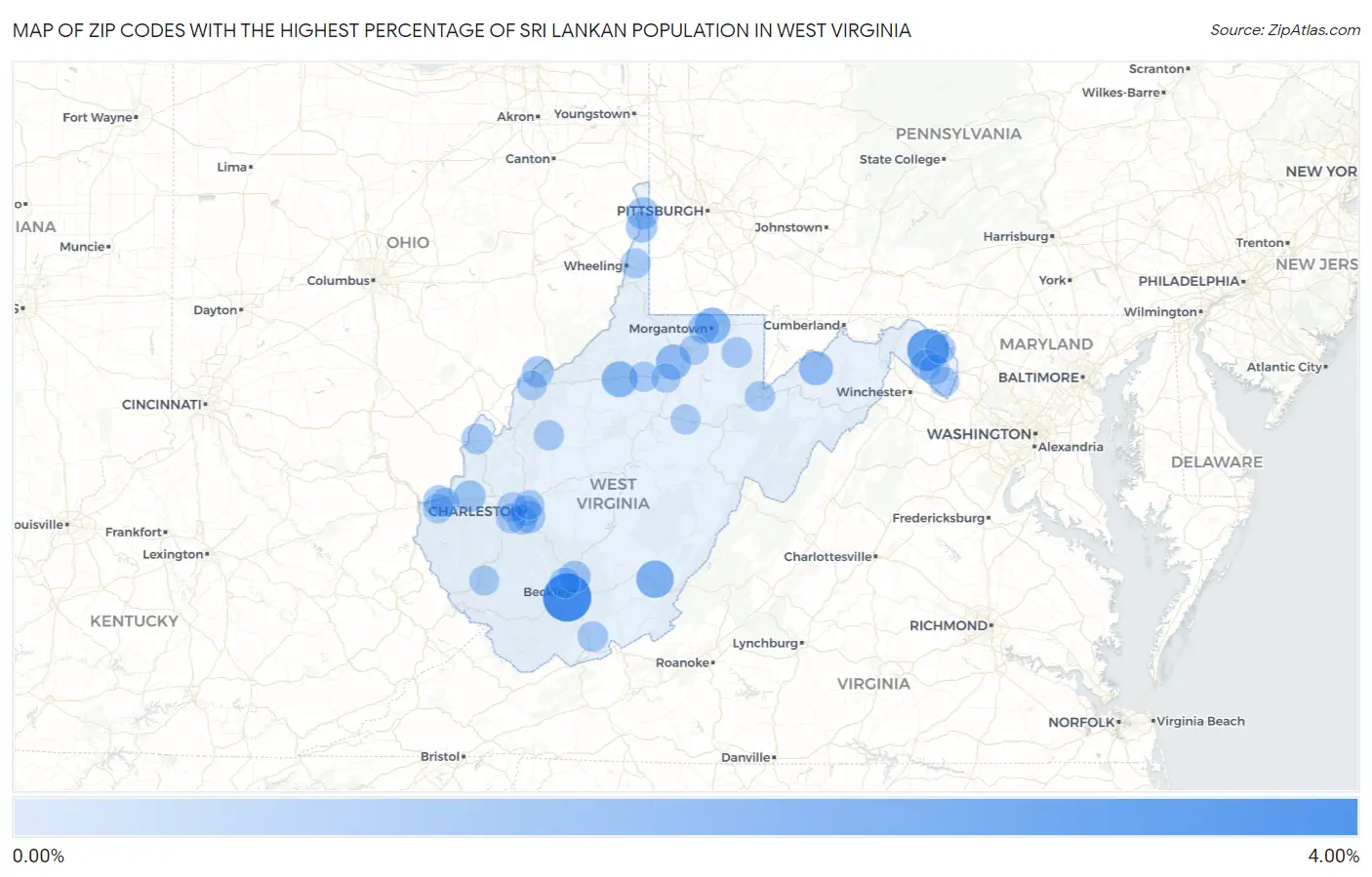
Task: Click the CINCINNATI city label
Action: 162,404
